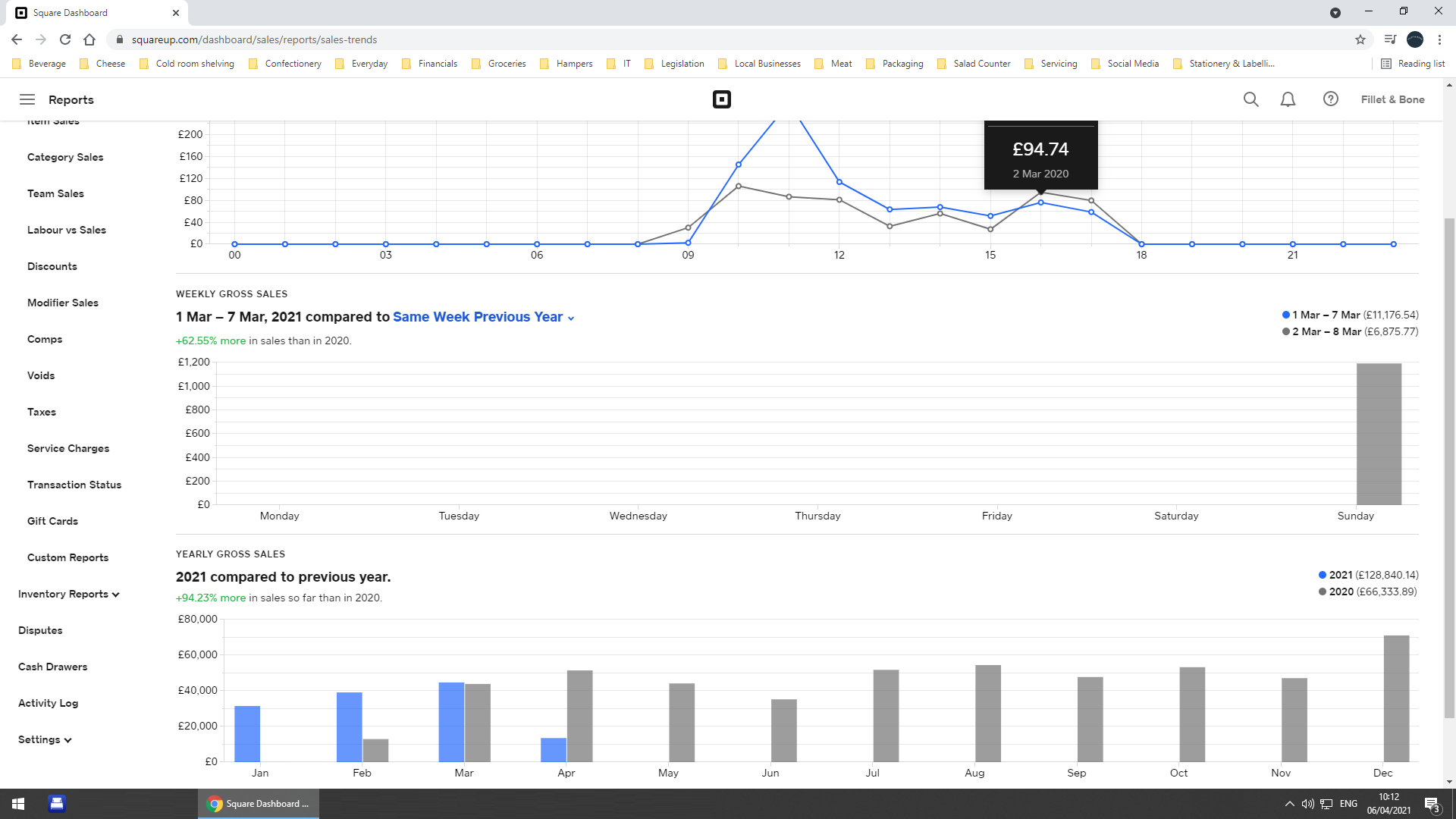This screenshot has width=1456, height=819.
Task: Go to the Activity Log page
Action: point(48,703)
